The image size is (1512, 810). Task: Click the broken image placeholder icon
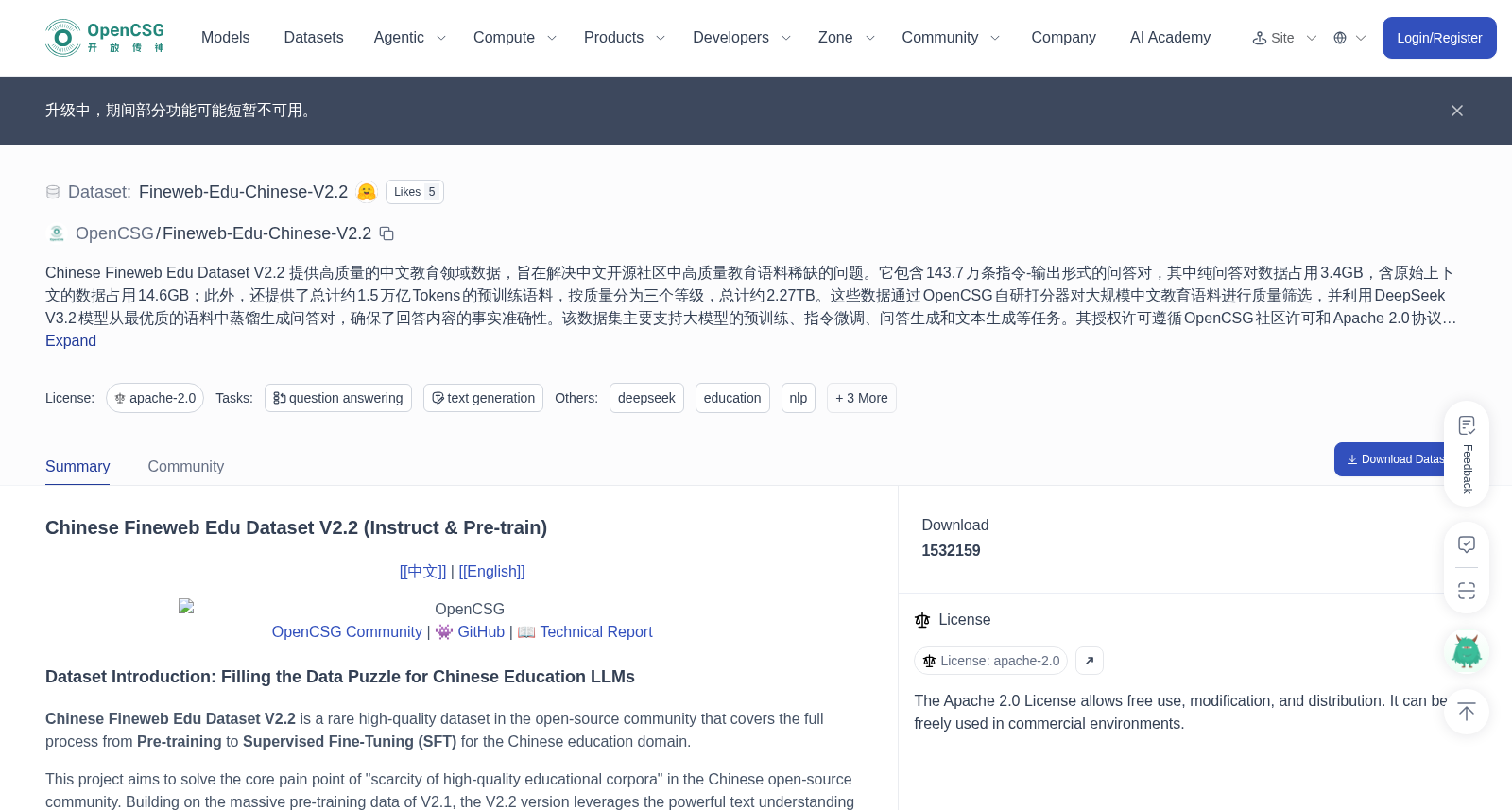(x=186, y=606)
